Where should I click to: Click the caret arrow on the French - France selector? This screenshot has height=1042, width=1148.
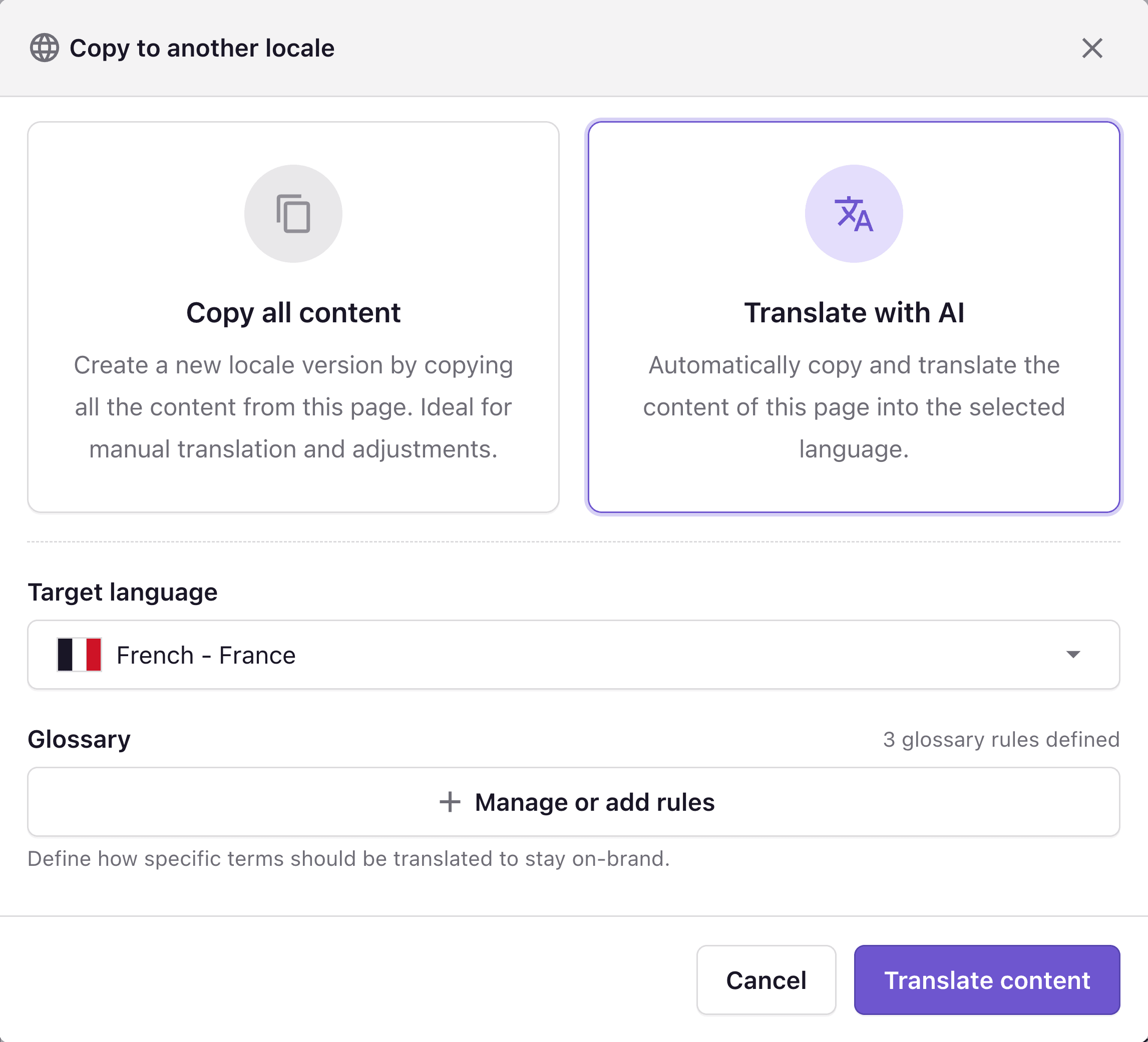click(1073, 654)
